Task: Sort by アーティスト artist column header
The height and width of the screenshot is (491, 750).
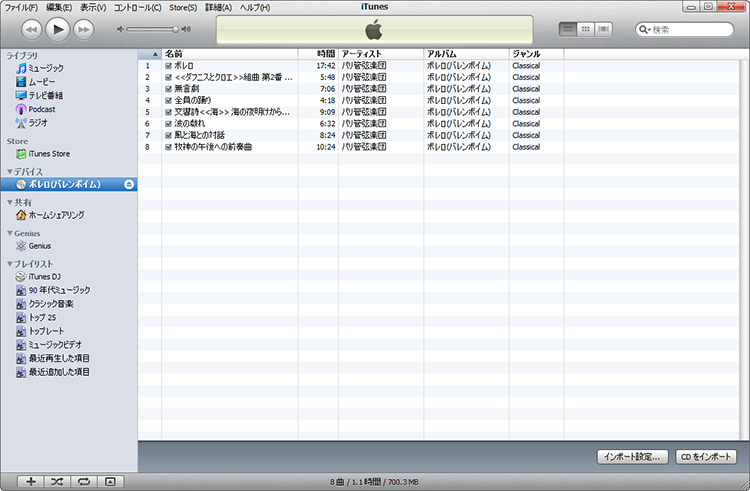Action: coord(381,54)
